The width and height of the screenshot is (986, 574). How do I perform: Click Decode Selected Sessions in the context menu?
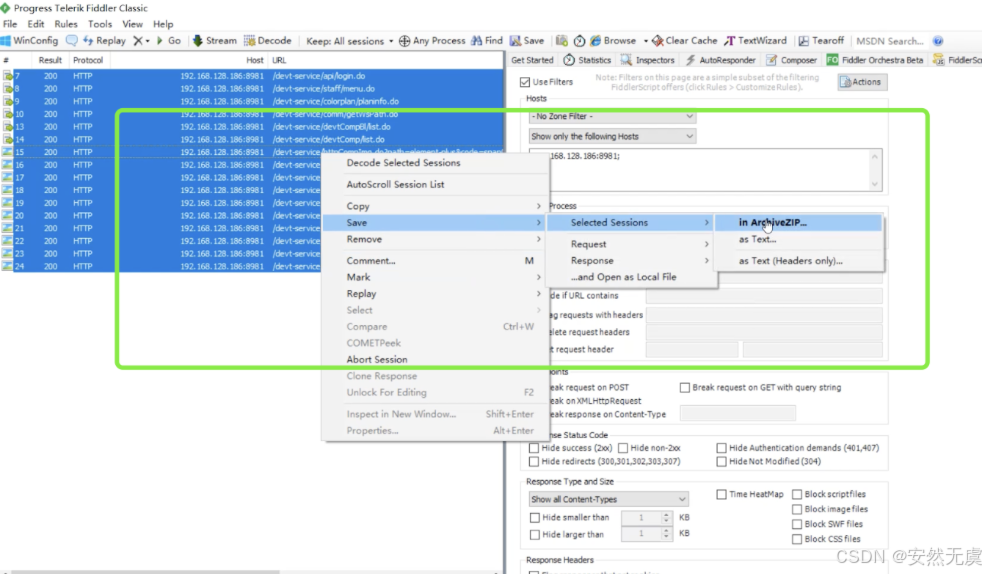[x=435, y=163]
